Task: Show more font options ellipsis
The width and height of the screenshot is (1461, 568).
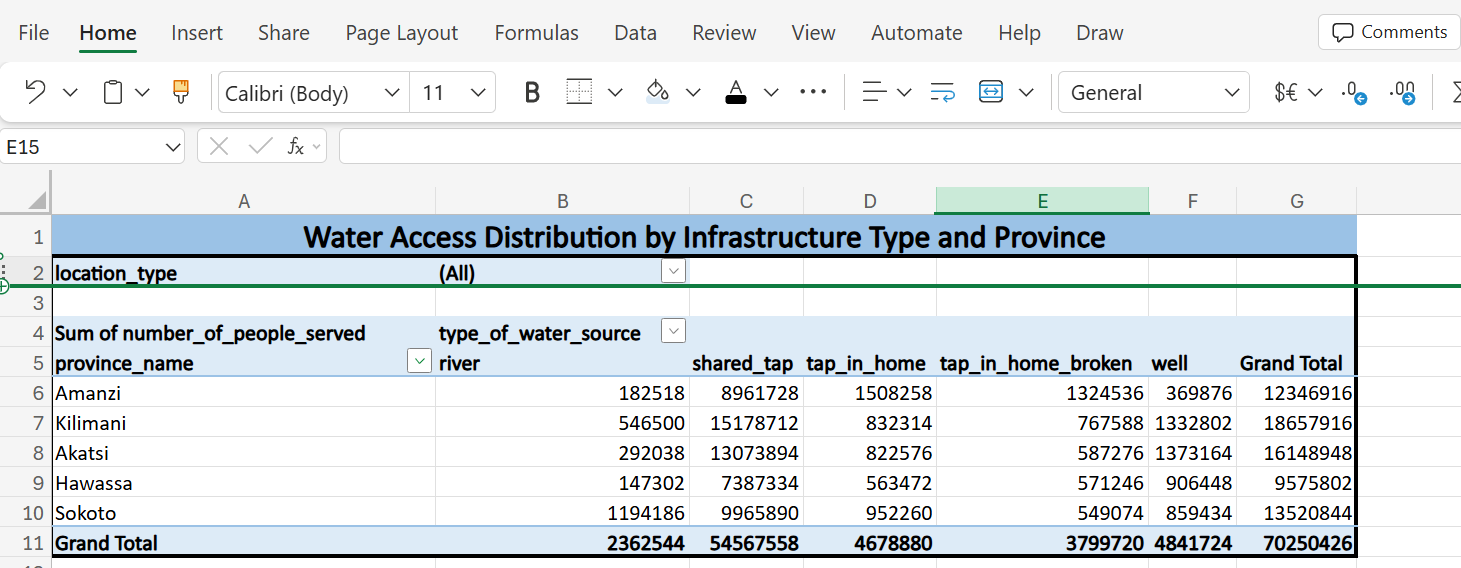Action: coord(813,92)
